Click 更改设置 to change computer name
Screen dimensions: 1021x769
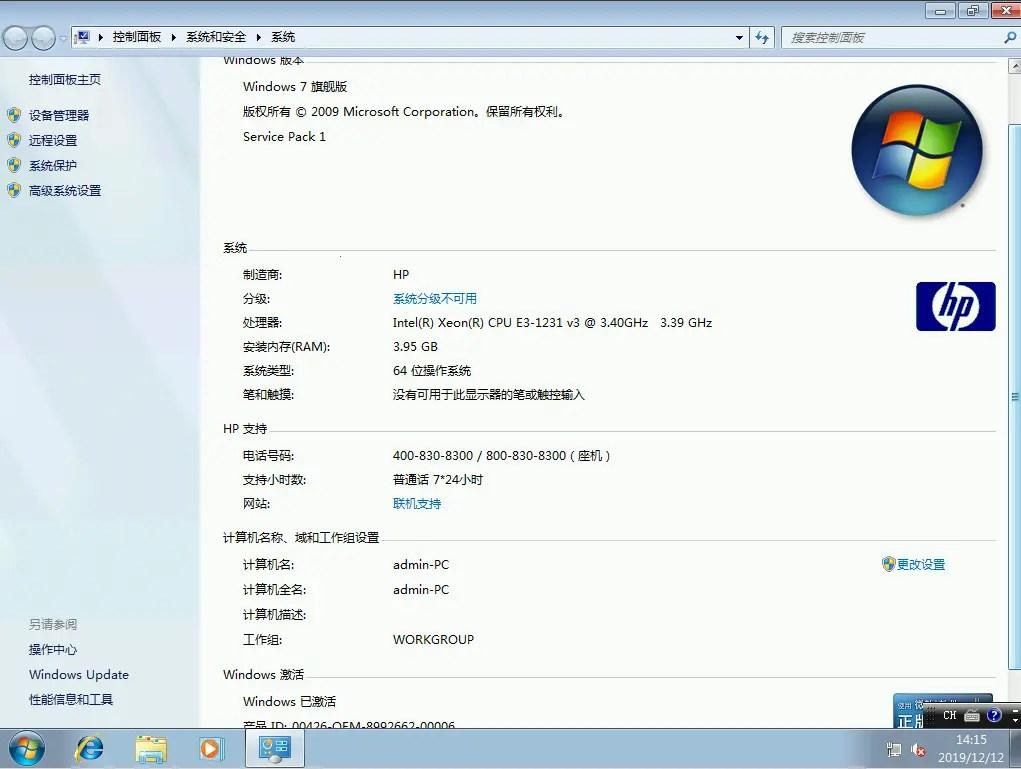coord(921,565)
